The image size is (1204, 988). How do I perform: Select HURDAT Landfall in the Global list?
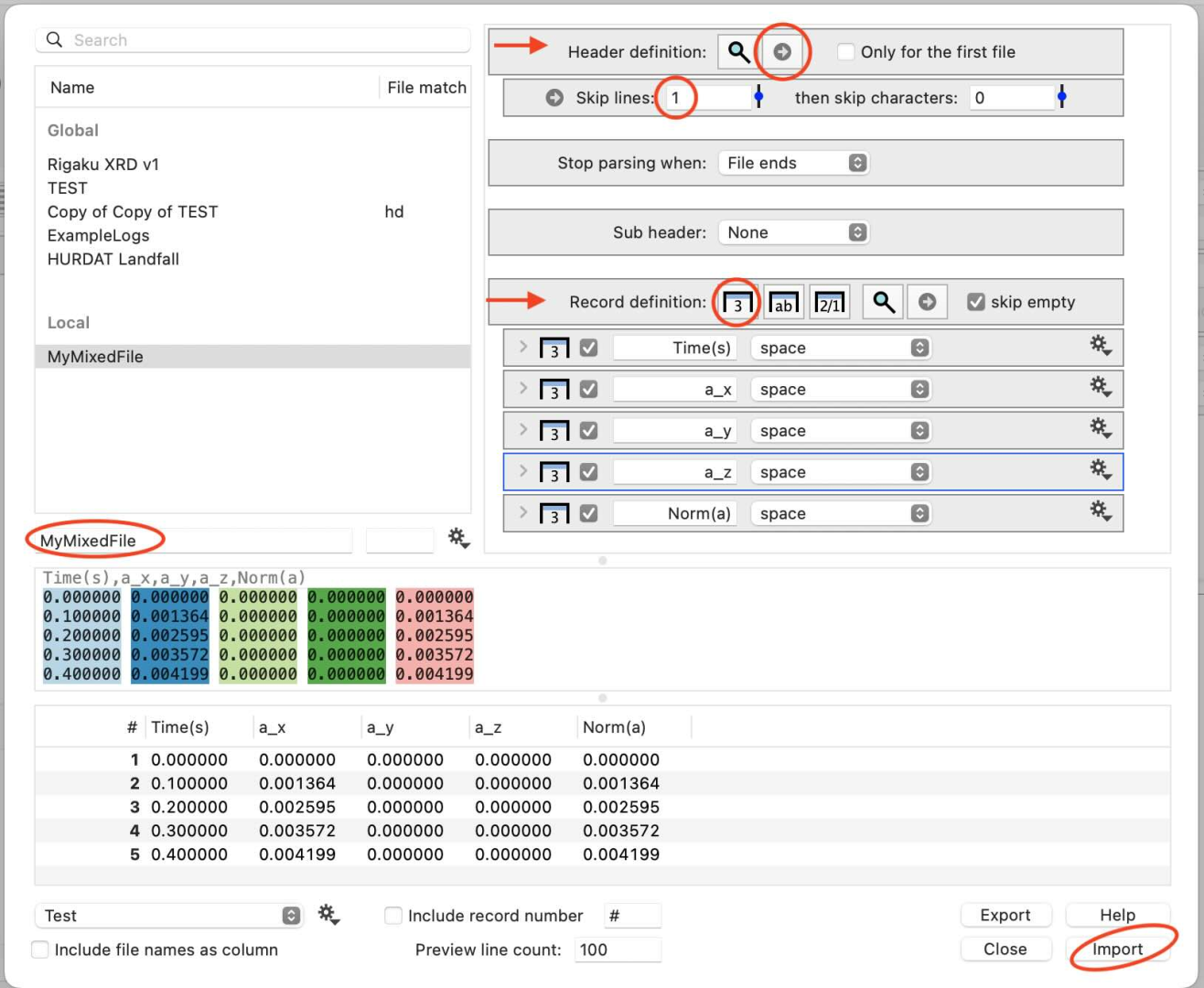[113, 259]
